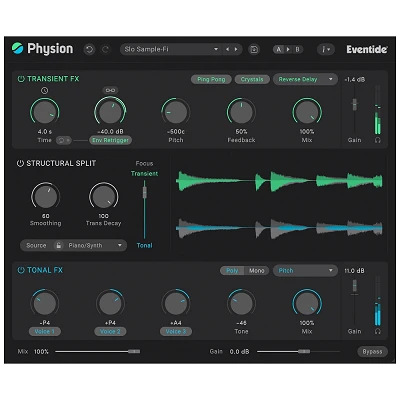Select compare state A
400x400 pixels.
click(x=278, y=50)
